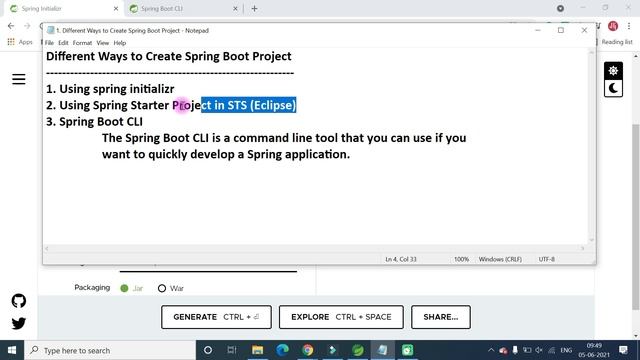The image size is (640, 360).
Task: Click the Chrome back arrow
Action: pyautogui.click(x=11, y=26)
